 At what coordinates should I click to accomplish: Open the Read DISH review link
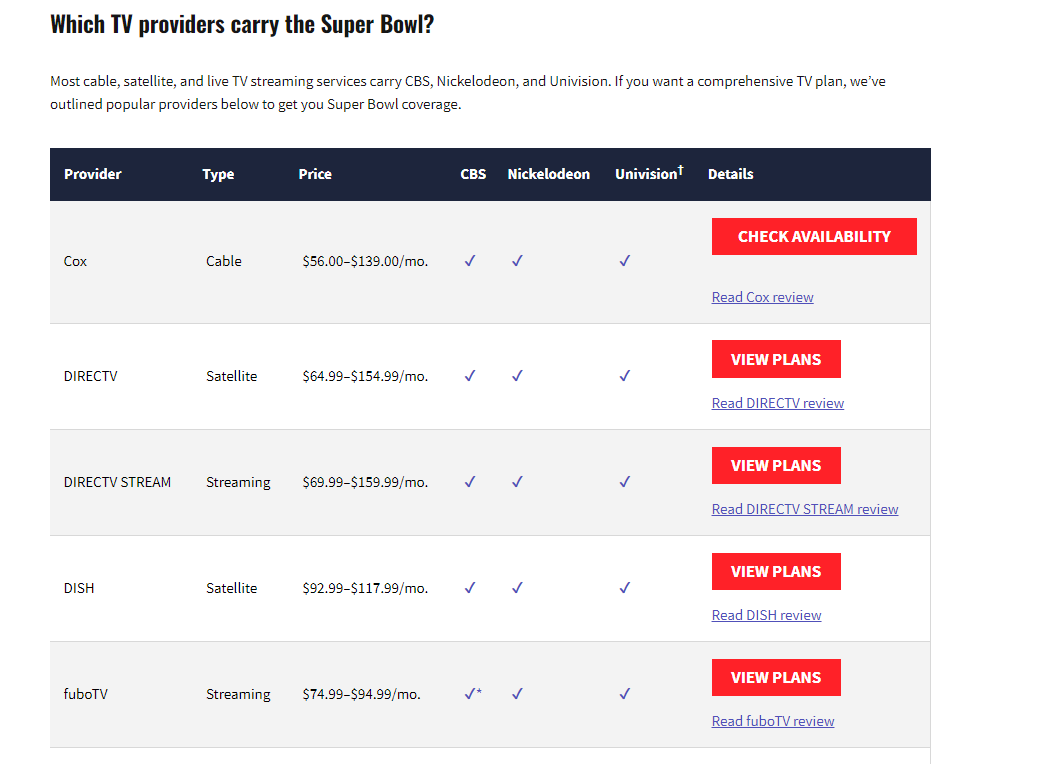click(767, 615)
